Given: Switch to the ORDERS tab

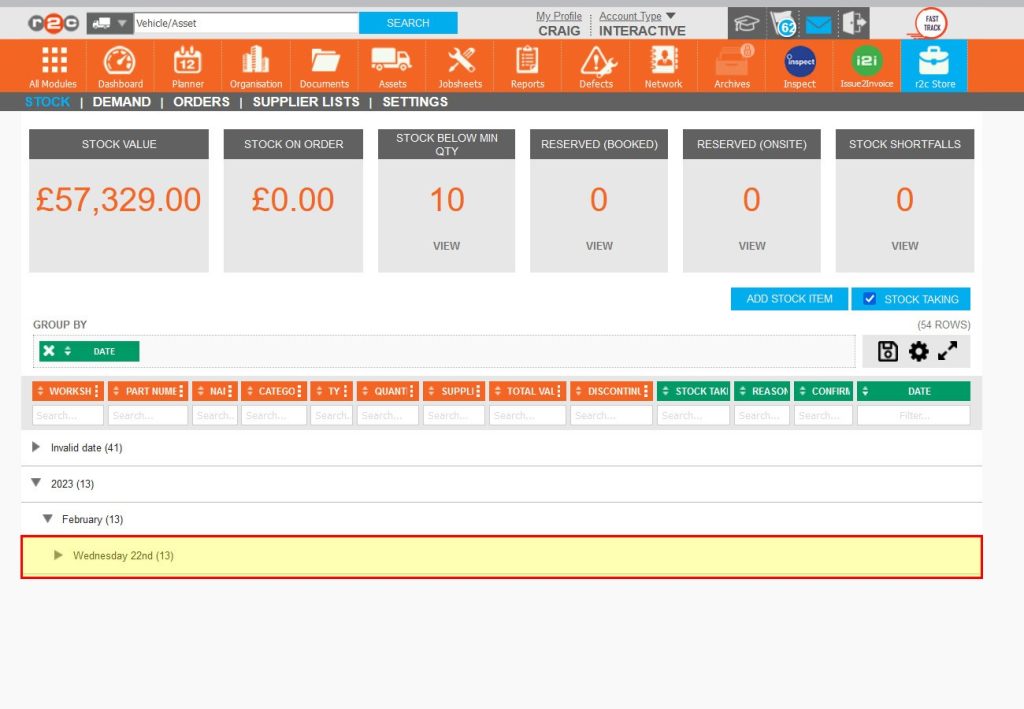Looking at the screenshot, I should tap(200, 101).
